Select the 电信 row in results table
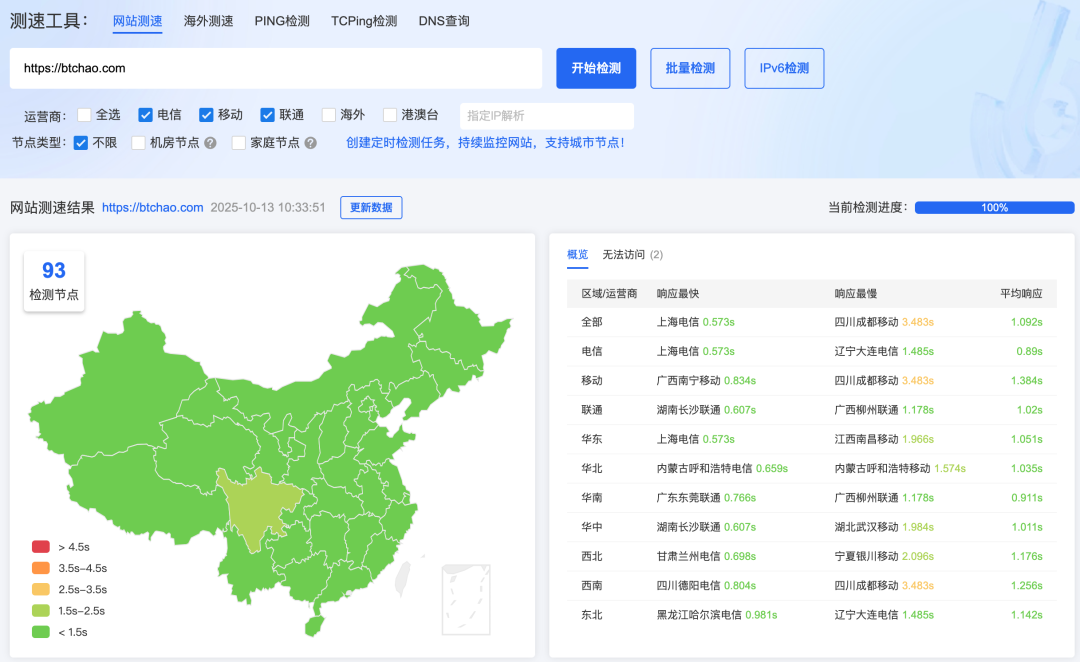 (811, 351)
